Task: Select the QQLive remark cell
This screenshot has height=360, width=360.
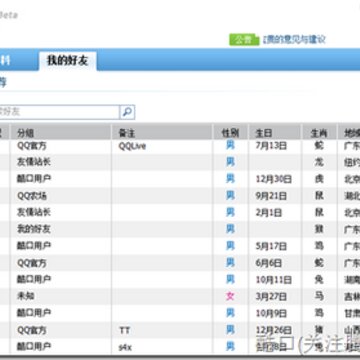Action: (132, 146)
